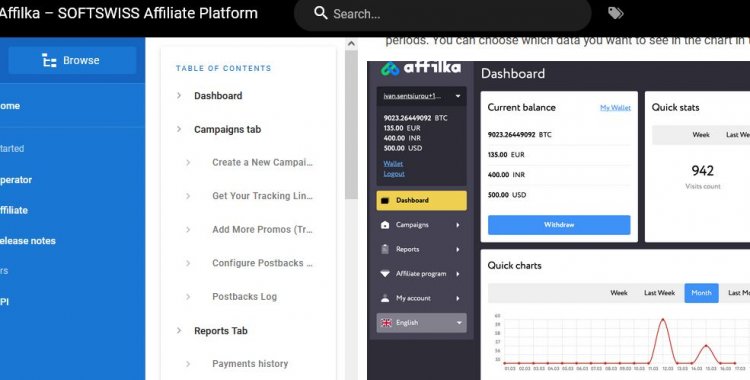Open Postbacks Log in table of contents

click(244, 297)
